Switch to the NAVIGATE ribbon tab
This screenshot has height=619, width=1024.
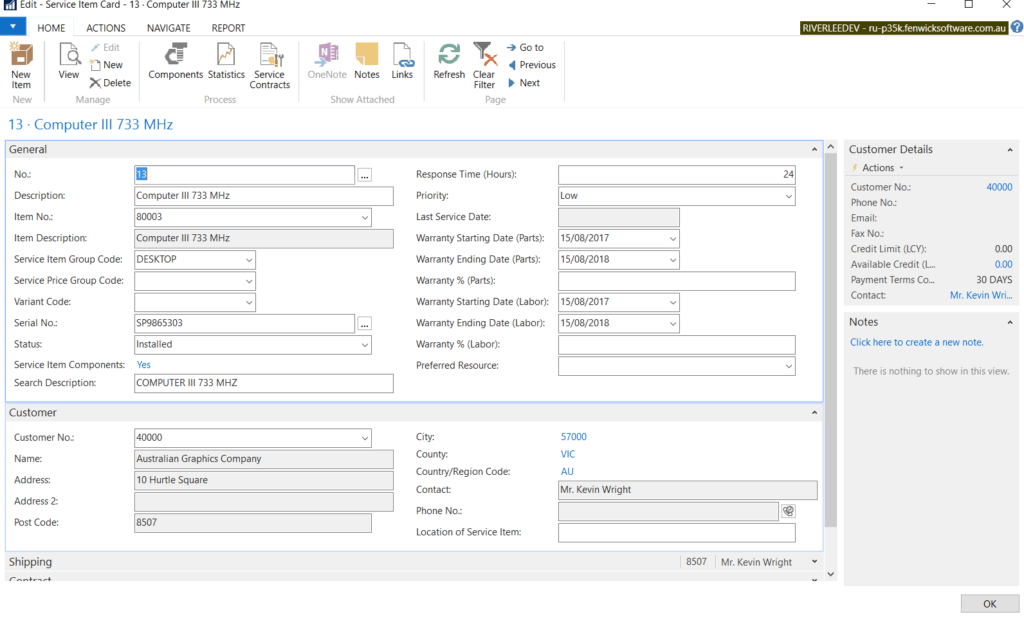click(x=168, y=28)
